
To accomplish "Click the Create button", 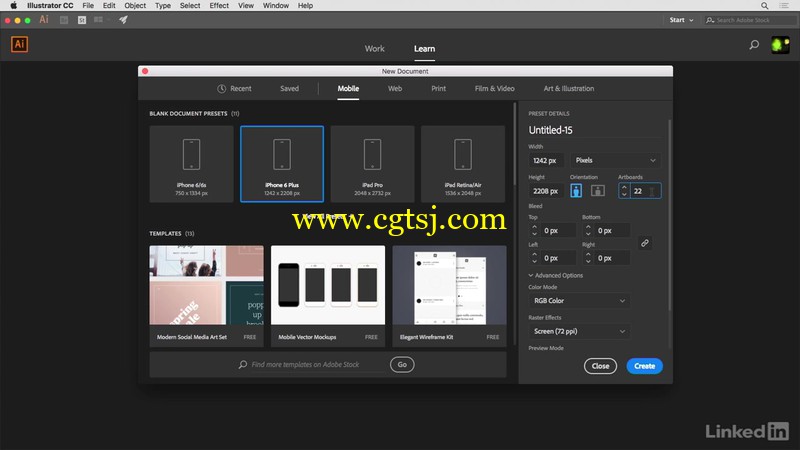I will click(644, 366).
